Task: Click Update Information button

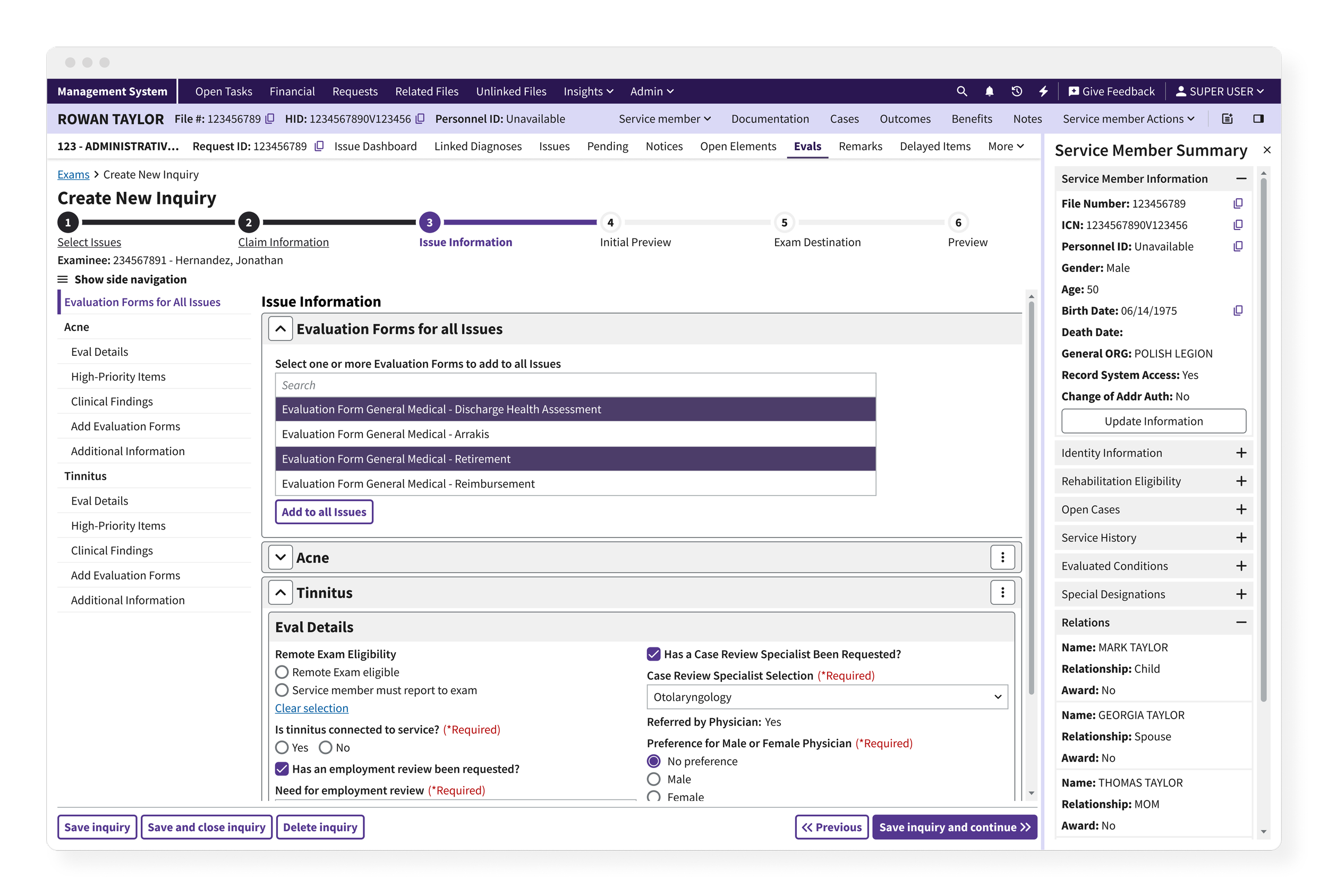Action: pyautogui.click(x=1153, y=422)
